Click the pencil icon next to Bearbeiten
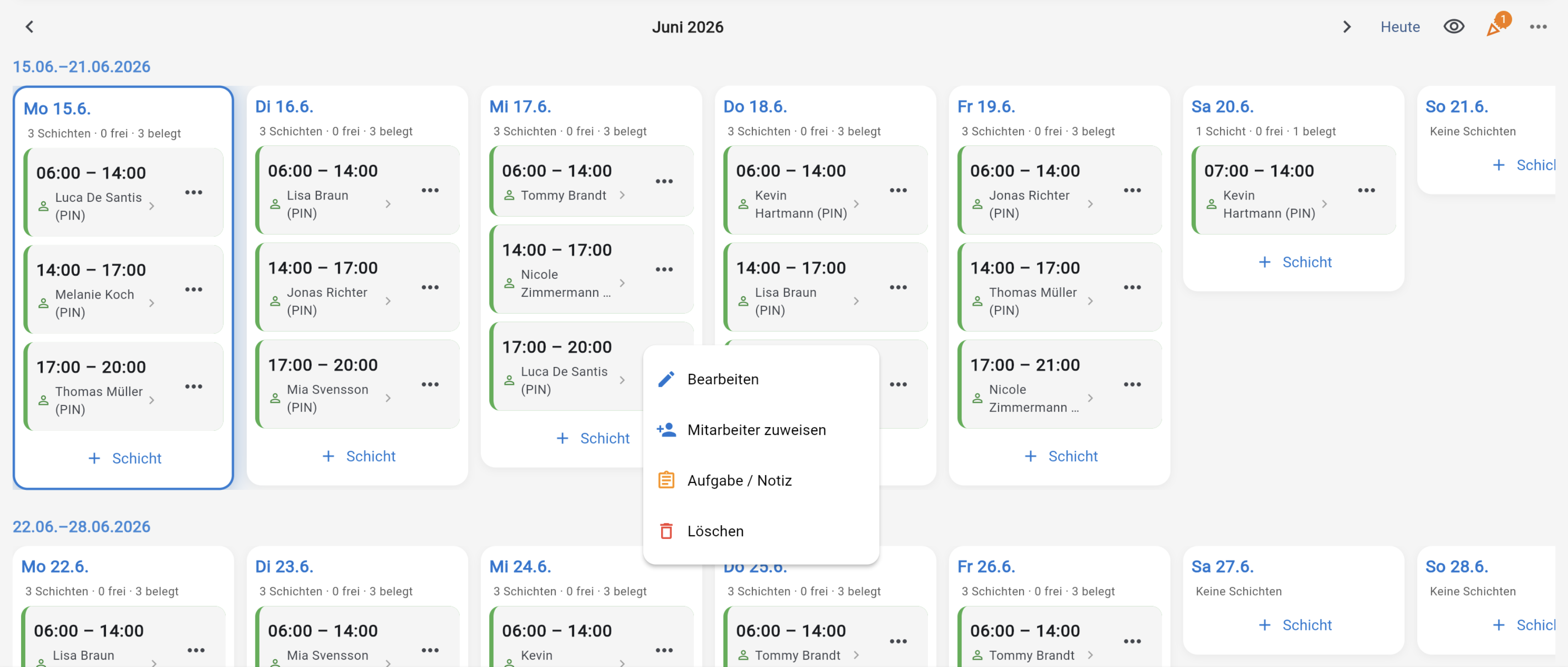The image size is (1568, 667). [x=666, y=379]
